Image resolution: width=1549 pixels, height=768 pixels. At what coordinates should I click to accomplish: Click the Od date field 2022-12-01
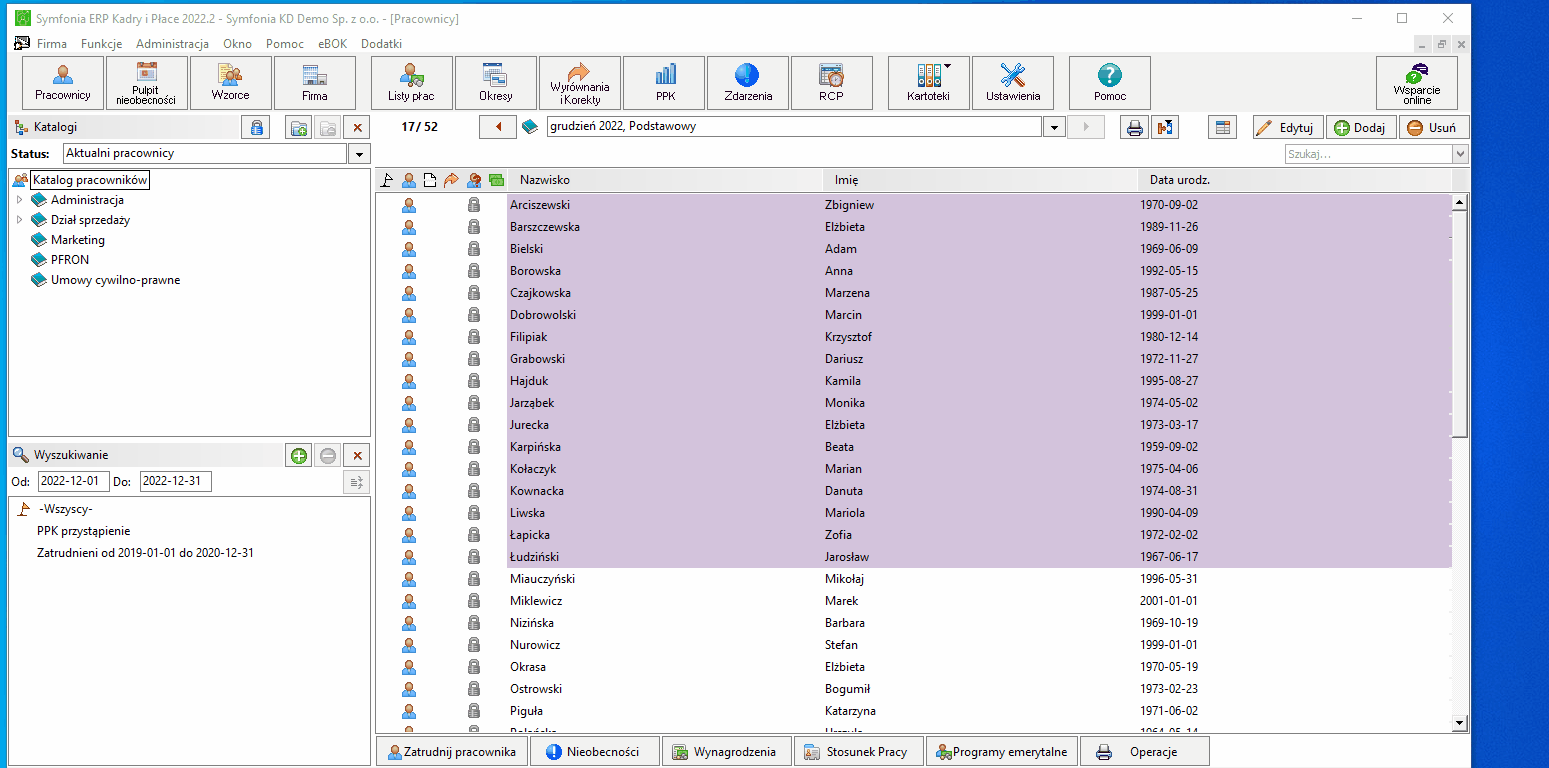(73, 481)
